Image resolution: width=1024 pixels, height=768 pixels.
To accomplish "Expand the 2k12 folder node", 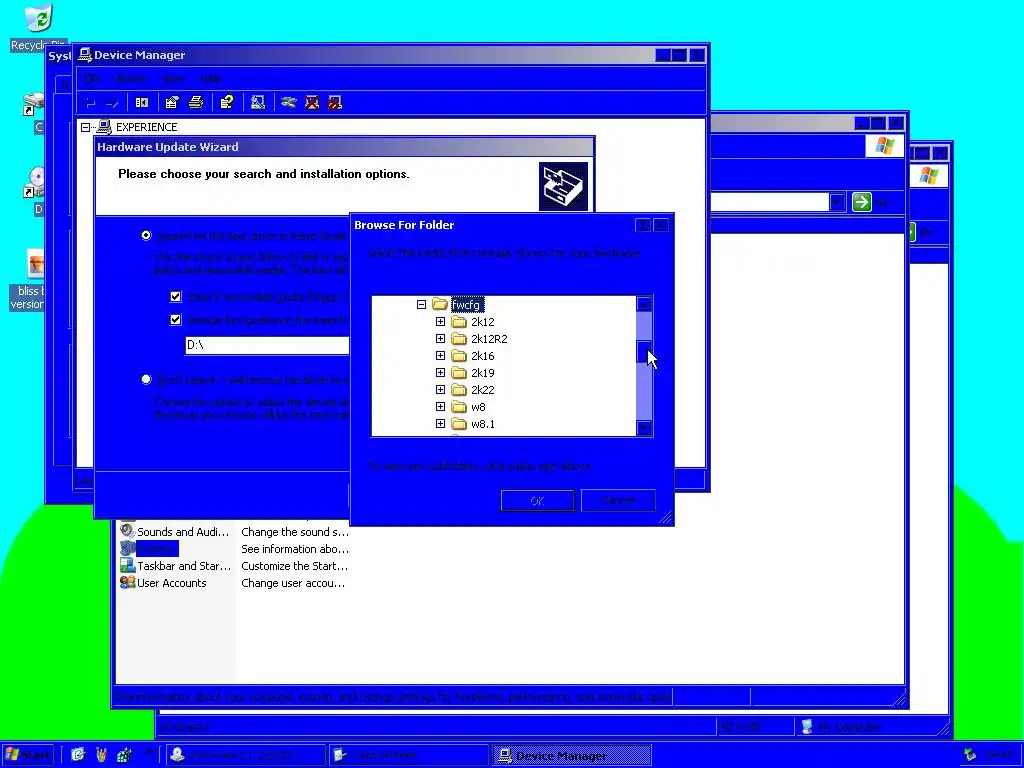I will [x=440, y=322].
